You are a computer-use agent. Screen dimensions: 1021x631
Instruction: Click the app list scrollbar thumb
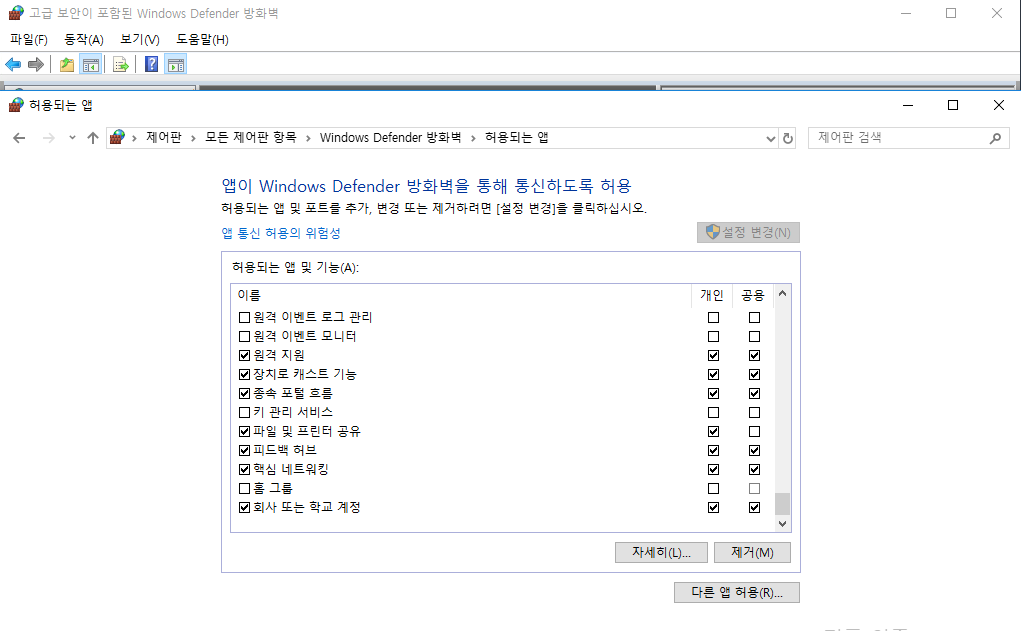click(x=783, y=503)
